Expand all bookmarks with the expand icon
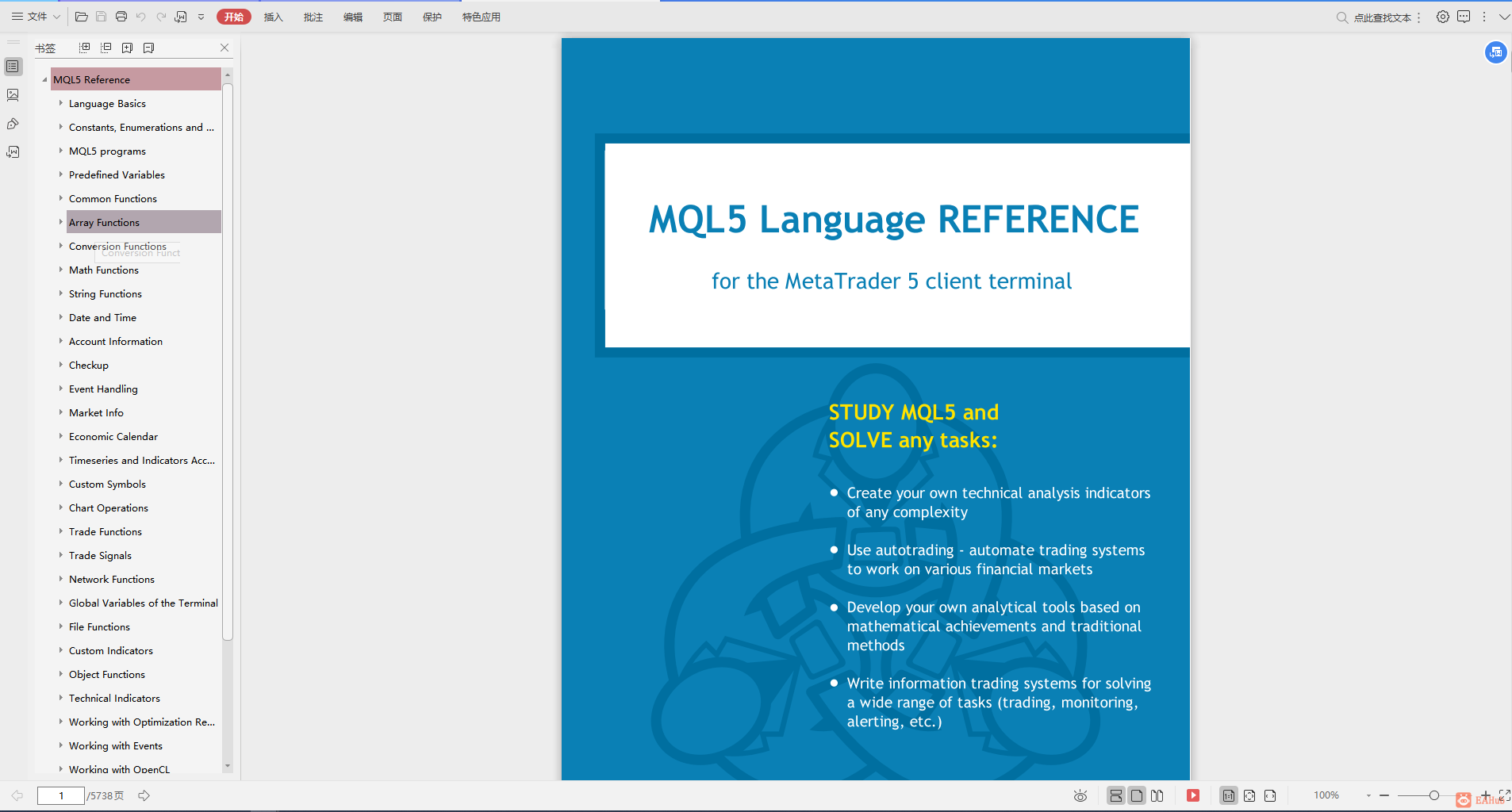This screenshot has height=812, width=1512. pos(85,48)
